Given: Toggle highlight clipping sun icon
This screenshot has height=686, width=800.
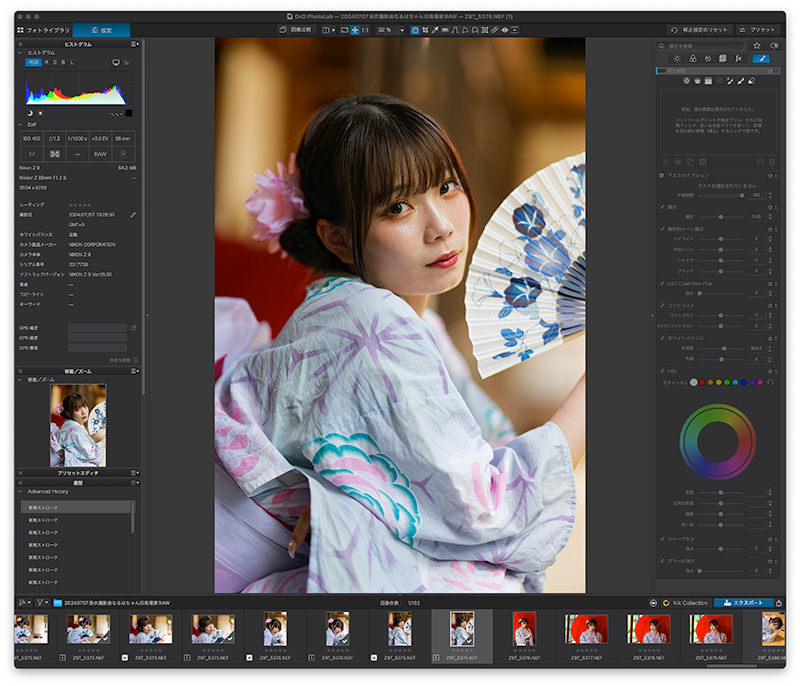Looking at the screenshot, I should tap(40, 113).
